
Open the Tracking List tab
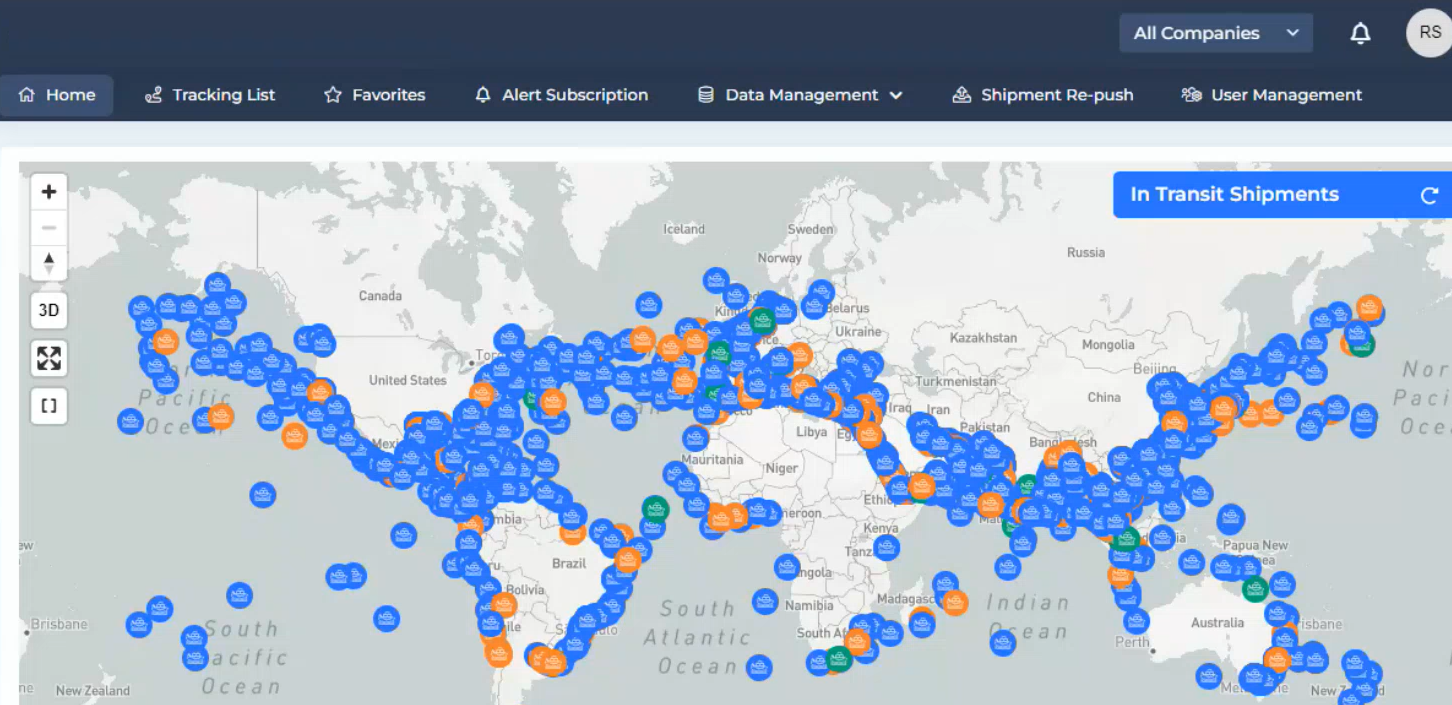[210, 95]
